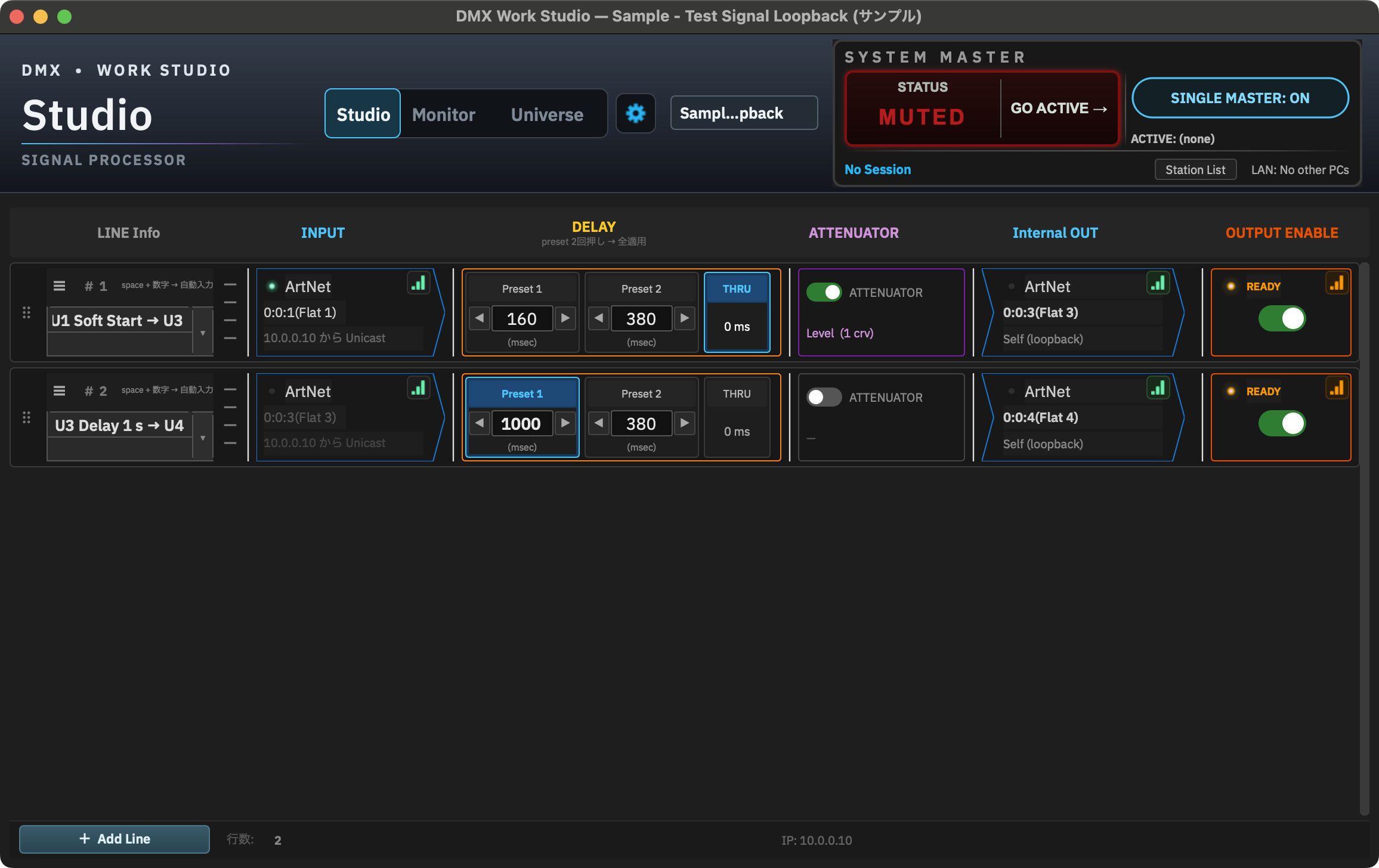The image size is (1379, 868).
Task: Turn off output enable switch on line 2
Action: click(x=1282, y=423)
